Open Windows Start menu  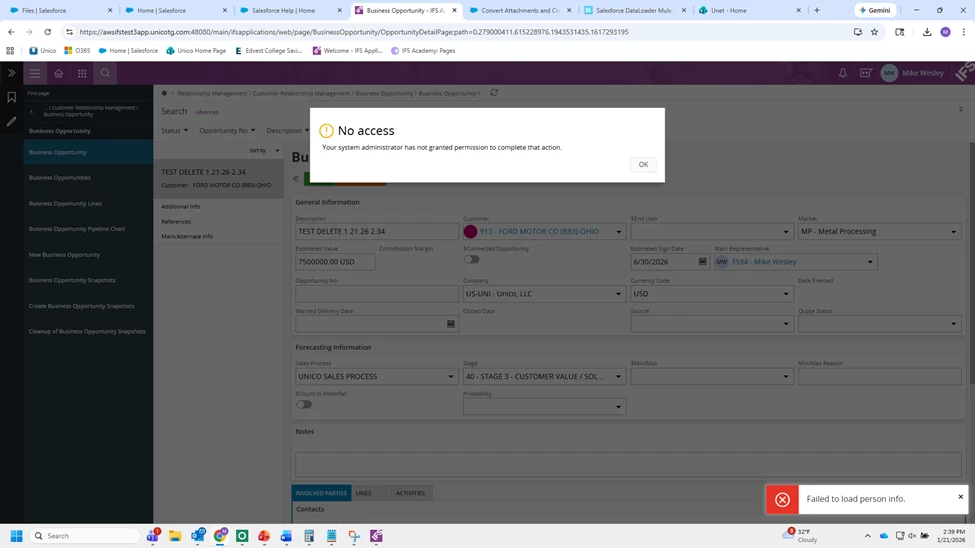[17, 536]
